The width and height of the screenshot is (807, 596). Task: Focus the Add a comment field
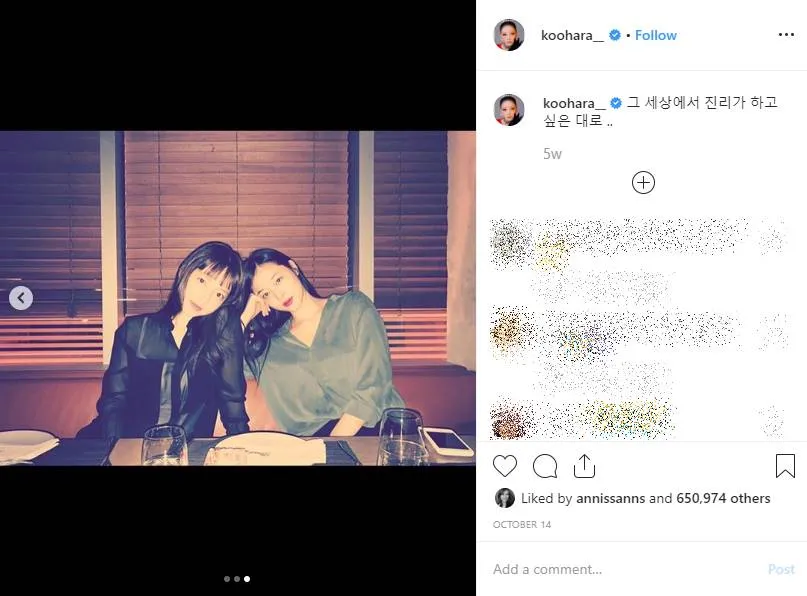click(625, 569)
